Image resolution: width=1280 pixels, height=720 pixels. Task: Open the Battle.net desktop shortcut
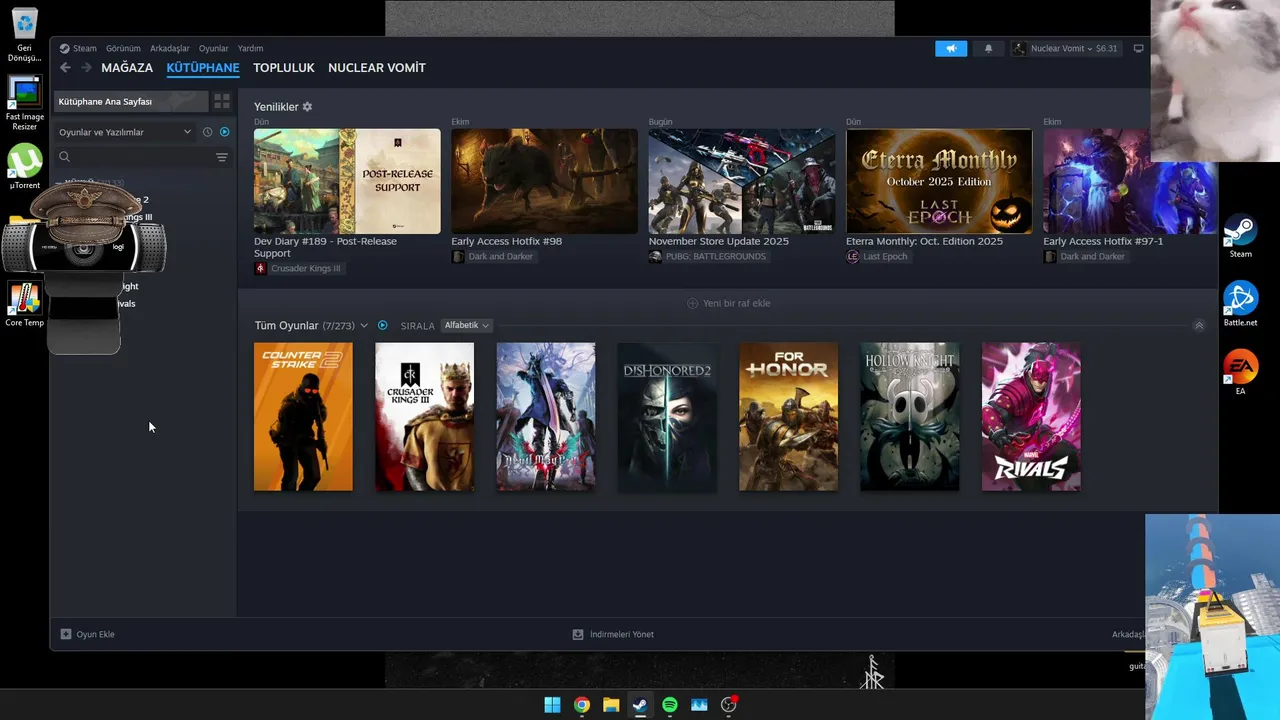[x=1240, y=305]
